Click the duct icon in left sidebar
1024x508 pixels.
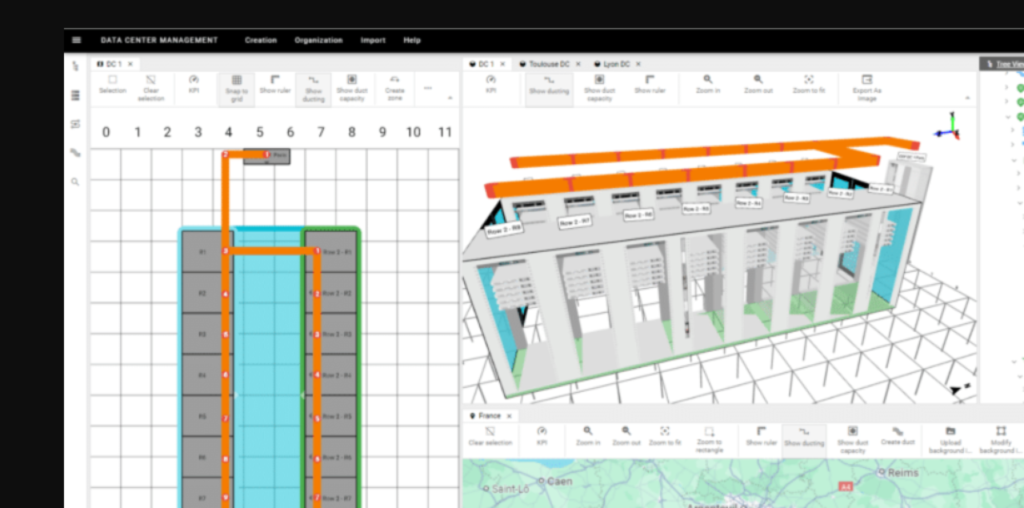[76, 153]
